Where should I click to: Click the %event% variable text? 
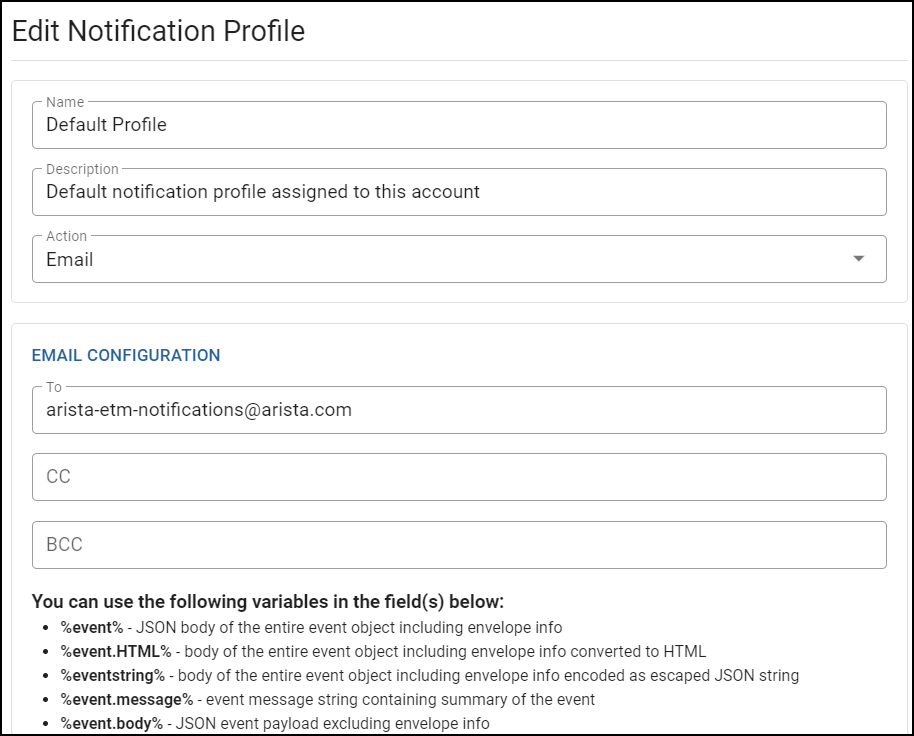point(92,628)
